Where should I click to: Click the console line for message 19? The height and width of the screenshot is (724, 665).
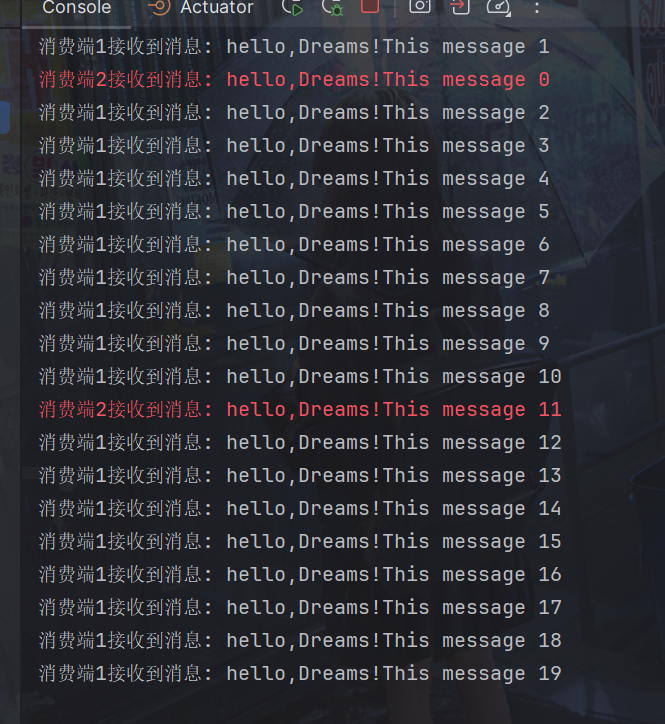coord(300,674)
